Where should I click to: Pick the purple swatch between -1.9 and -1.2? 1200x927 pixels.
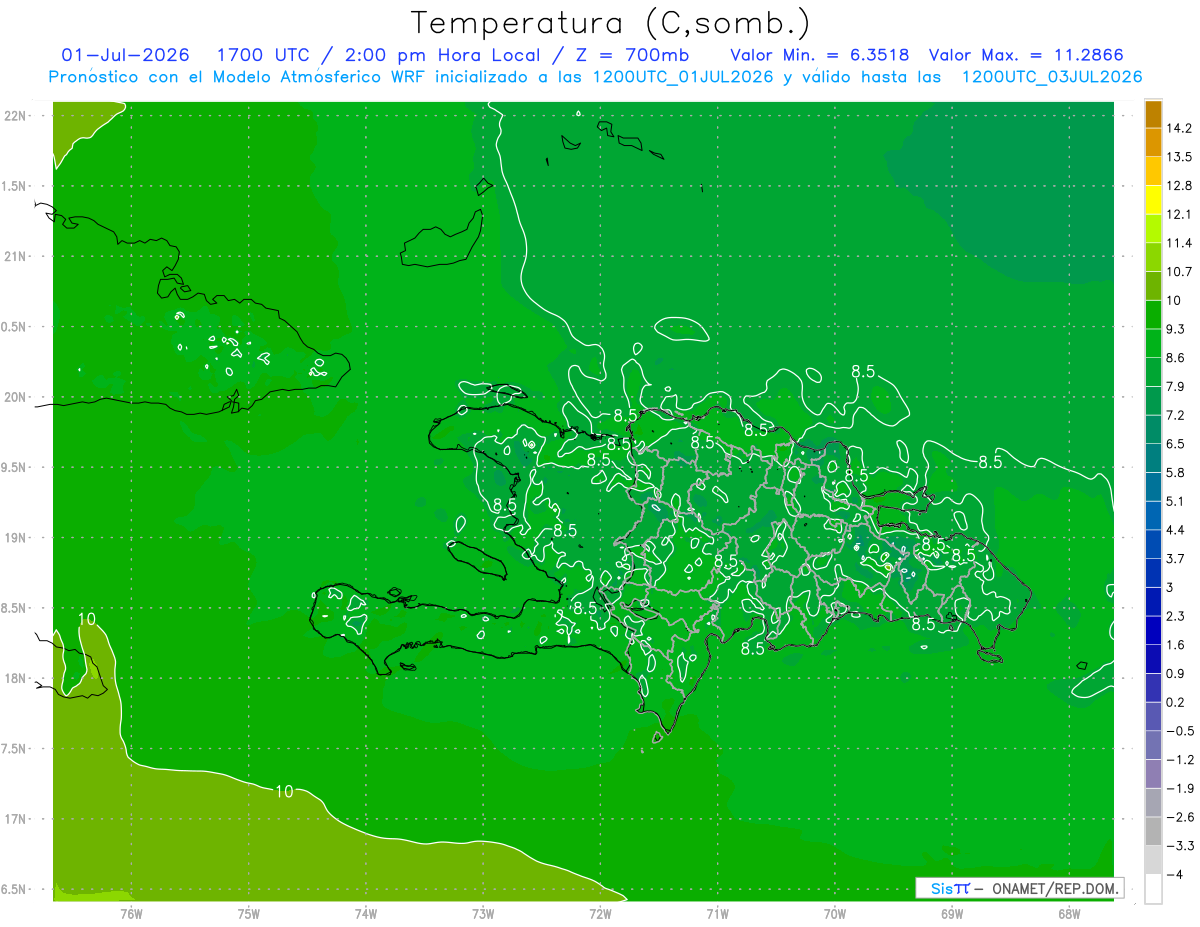(1153, 774)
